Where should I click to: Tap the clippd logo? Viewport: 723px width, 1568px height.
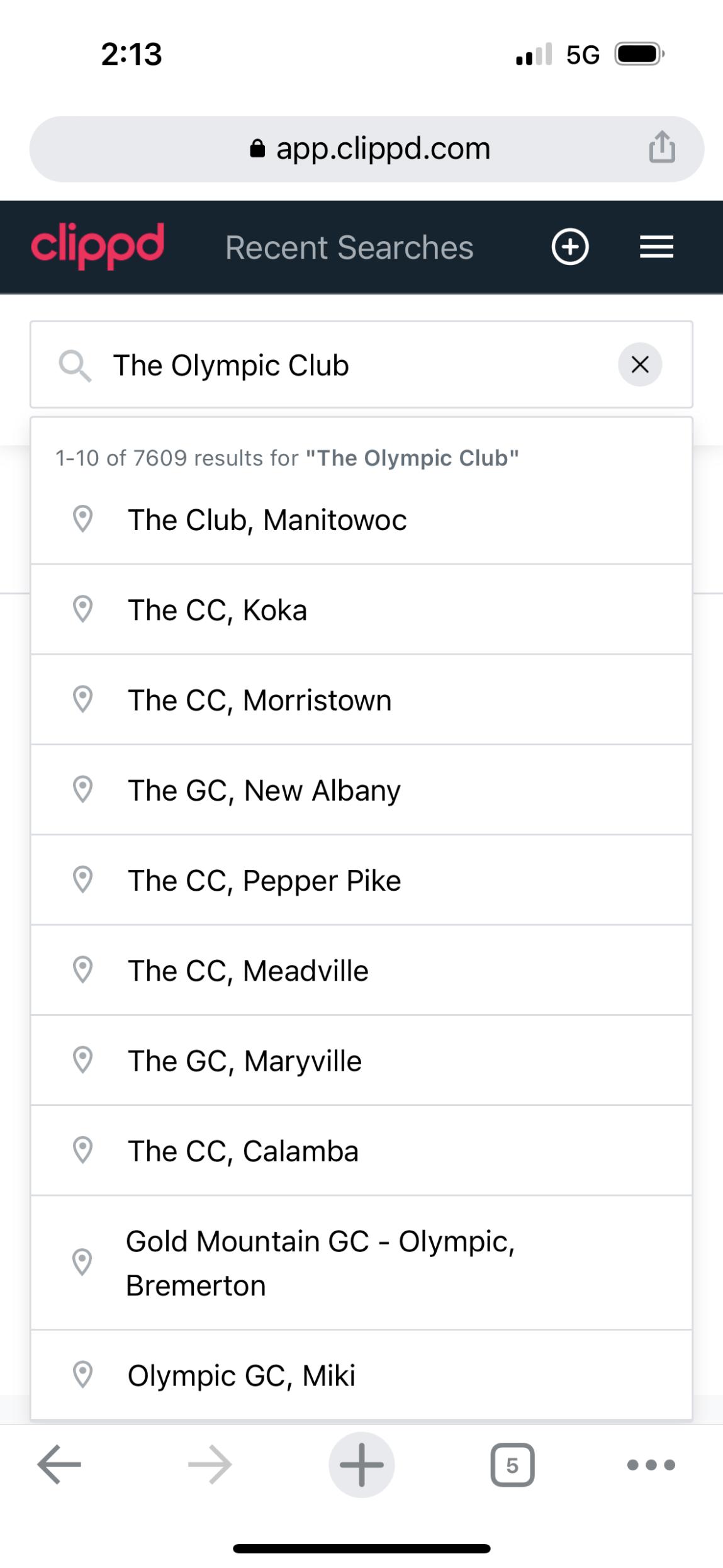98,245
